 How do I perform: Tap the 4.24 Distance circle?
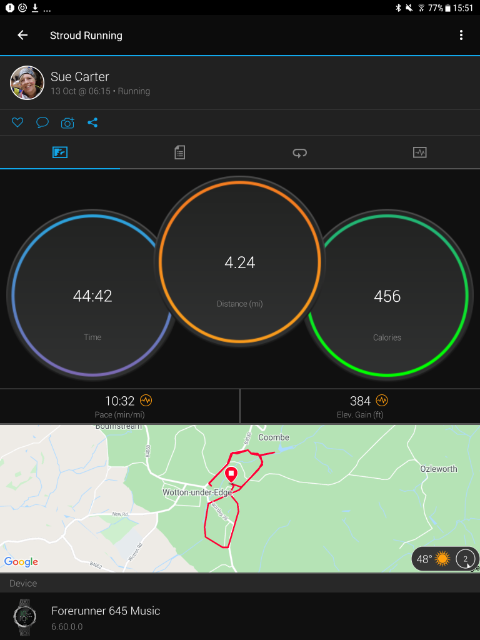[x=240, y=261]
